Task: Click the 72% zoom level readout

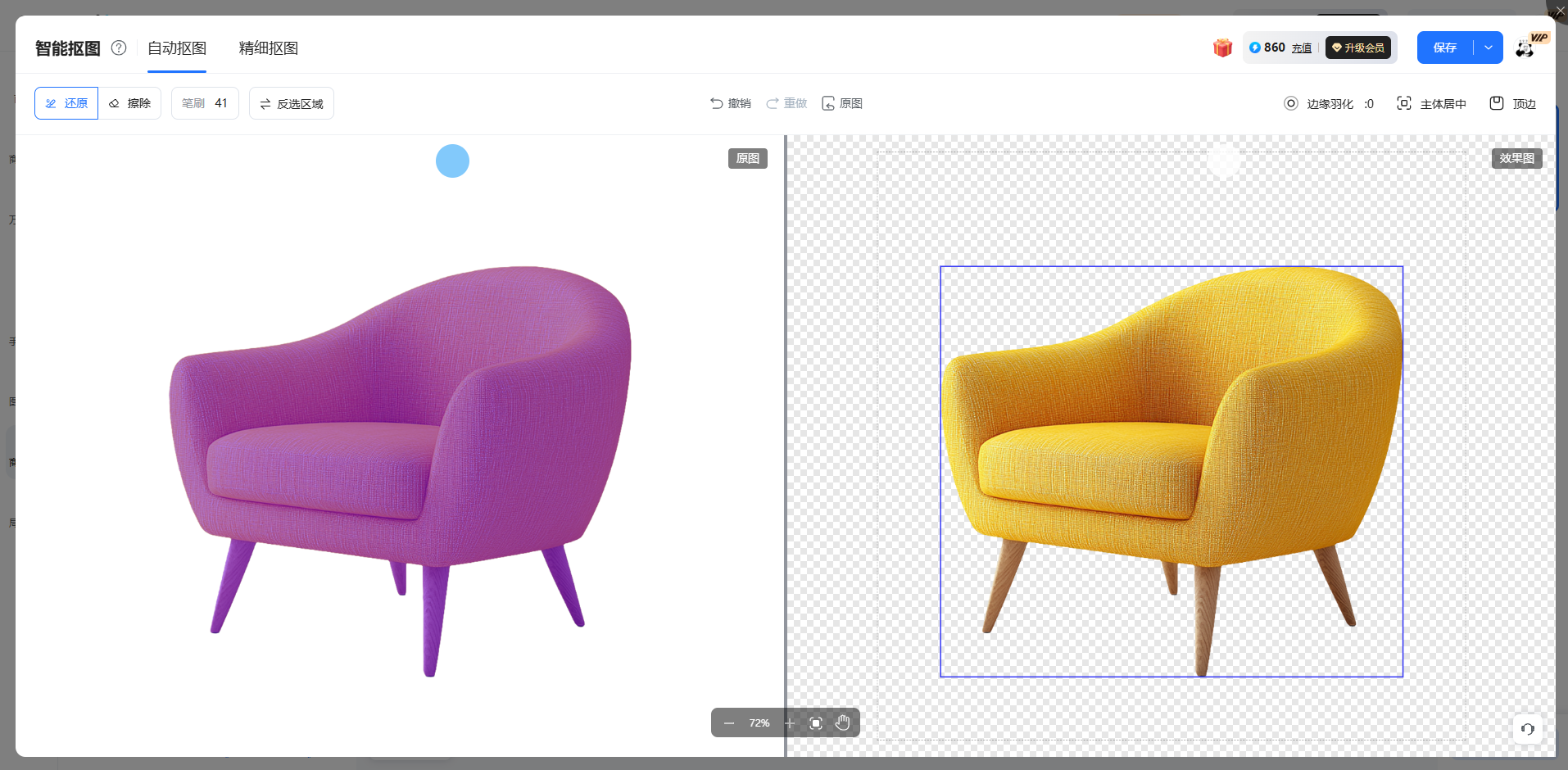Action: coord(759,723)
